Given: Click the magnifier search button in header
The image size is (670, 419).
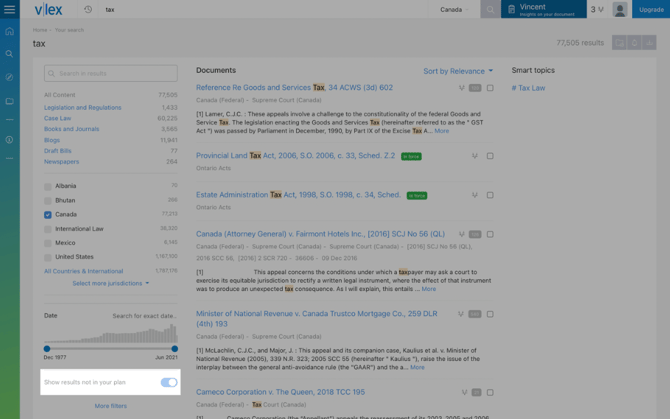Looking at the screenshot, I should (x=490, y=9).
